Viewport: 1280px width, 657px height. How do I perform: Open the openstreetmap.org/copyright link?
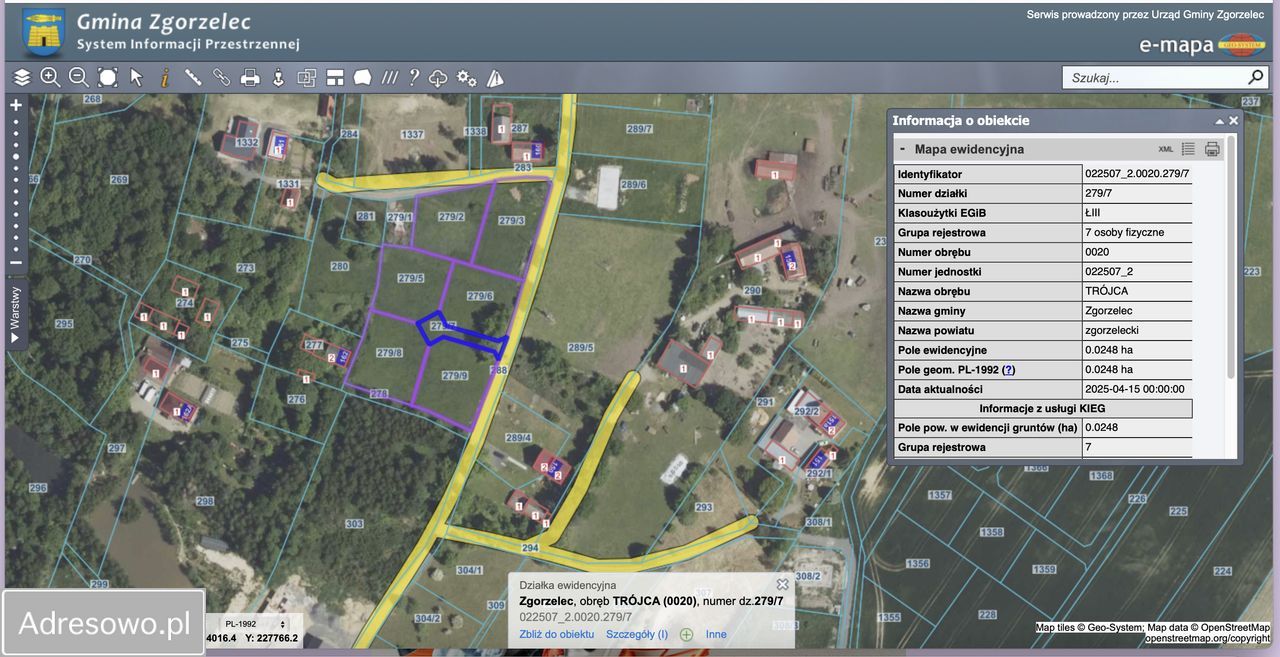(x=1208, y=637)
